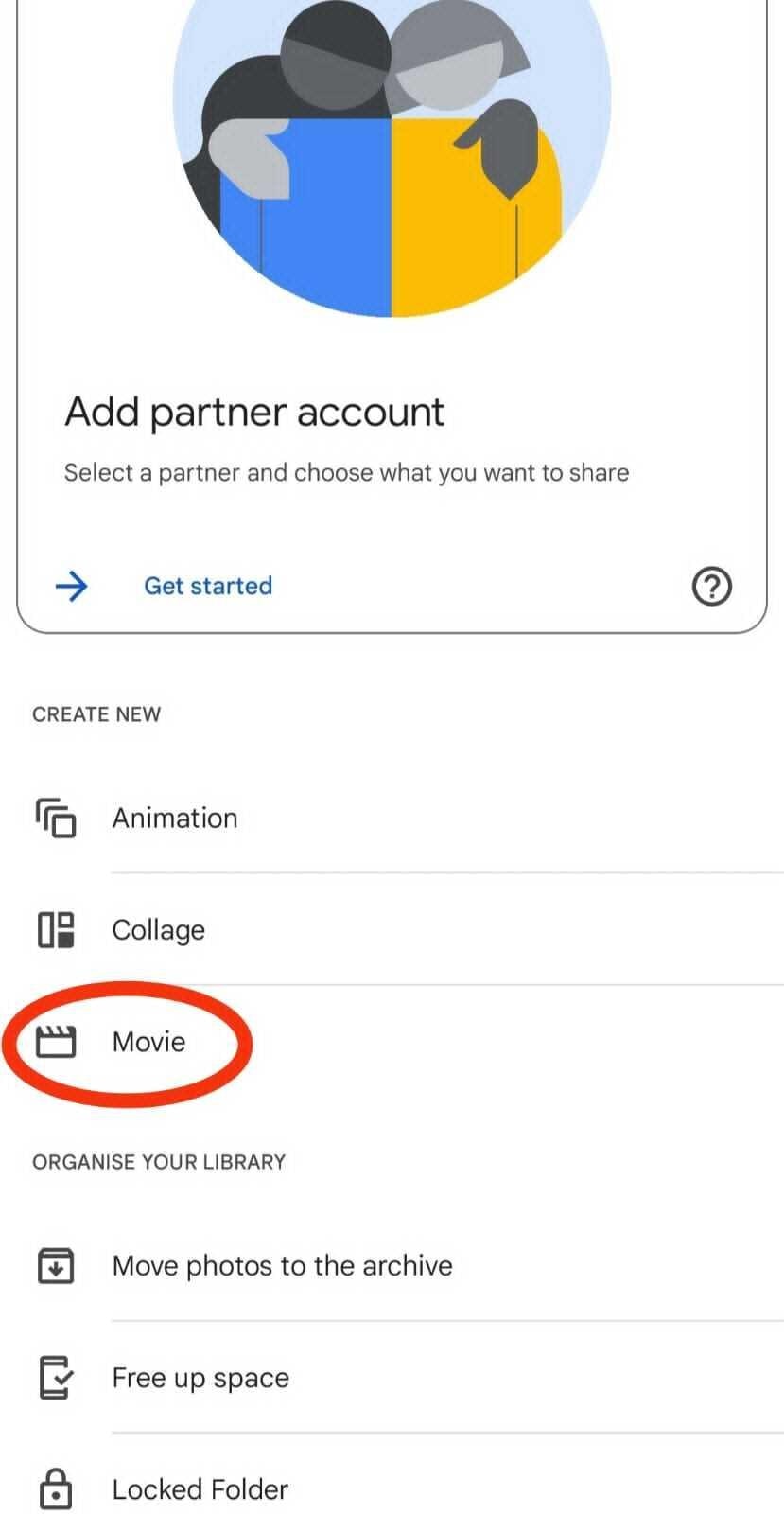This screenshot has width=784, height=1514.
Task: Tap Move photos to the archive
Action: tap(283, 1265)
